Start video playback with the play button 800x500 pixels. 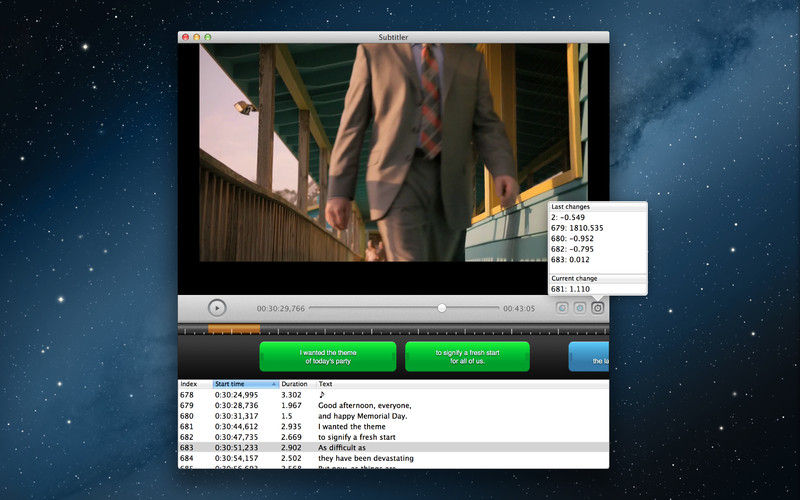tap(217, 308)
